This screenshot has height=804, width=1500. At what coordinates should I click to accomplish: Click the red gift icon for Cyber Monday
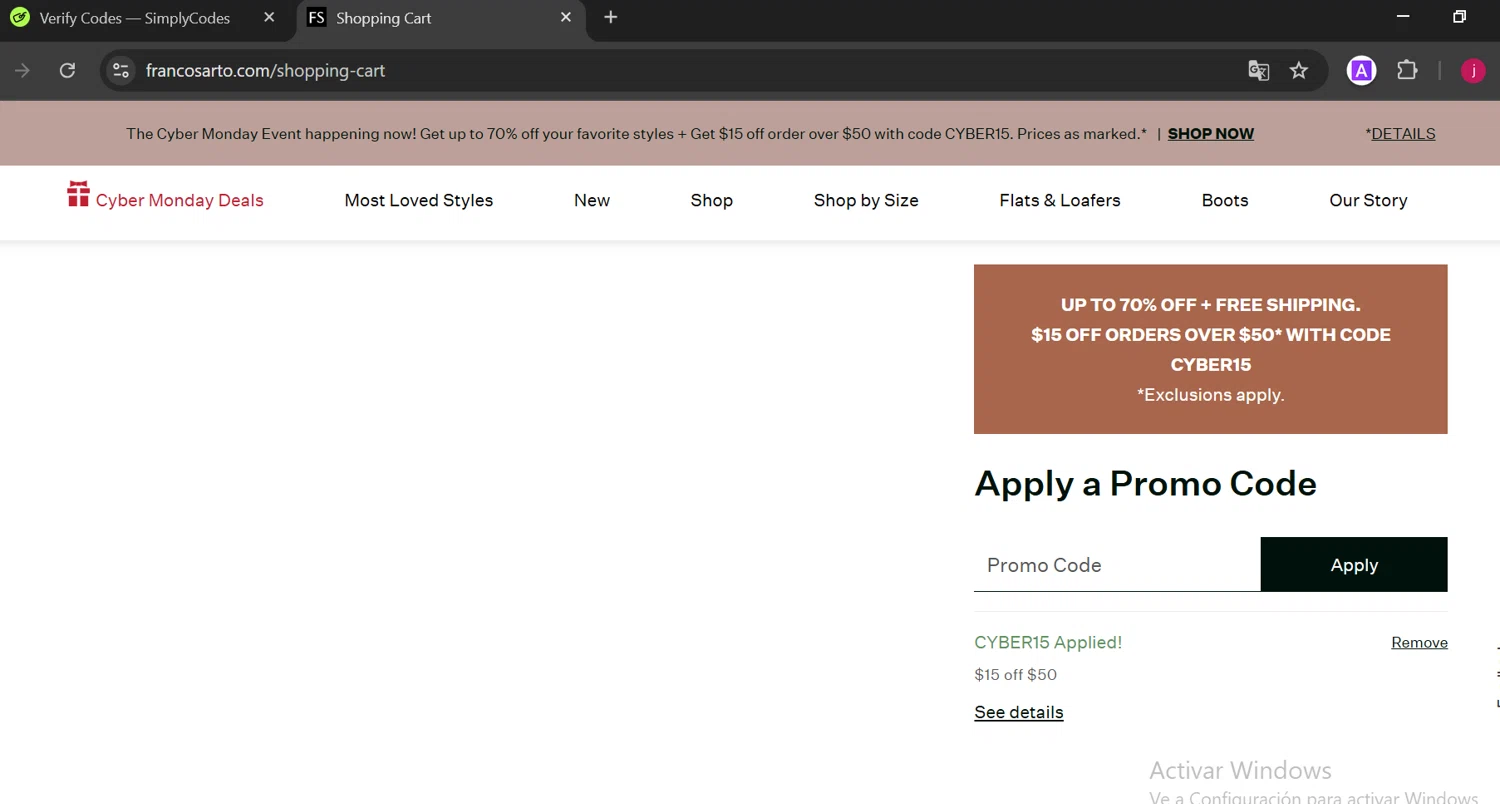[x=78, y=194]
